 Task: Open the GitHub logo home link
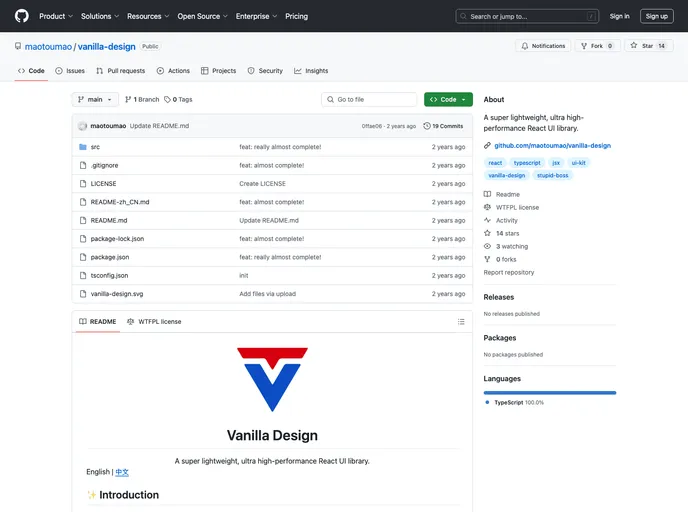[x=22, y=16]
